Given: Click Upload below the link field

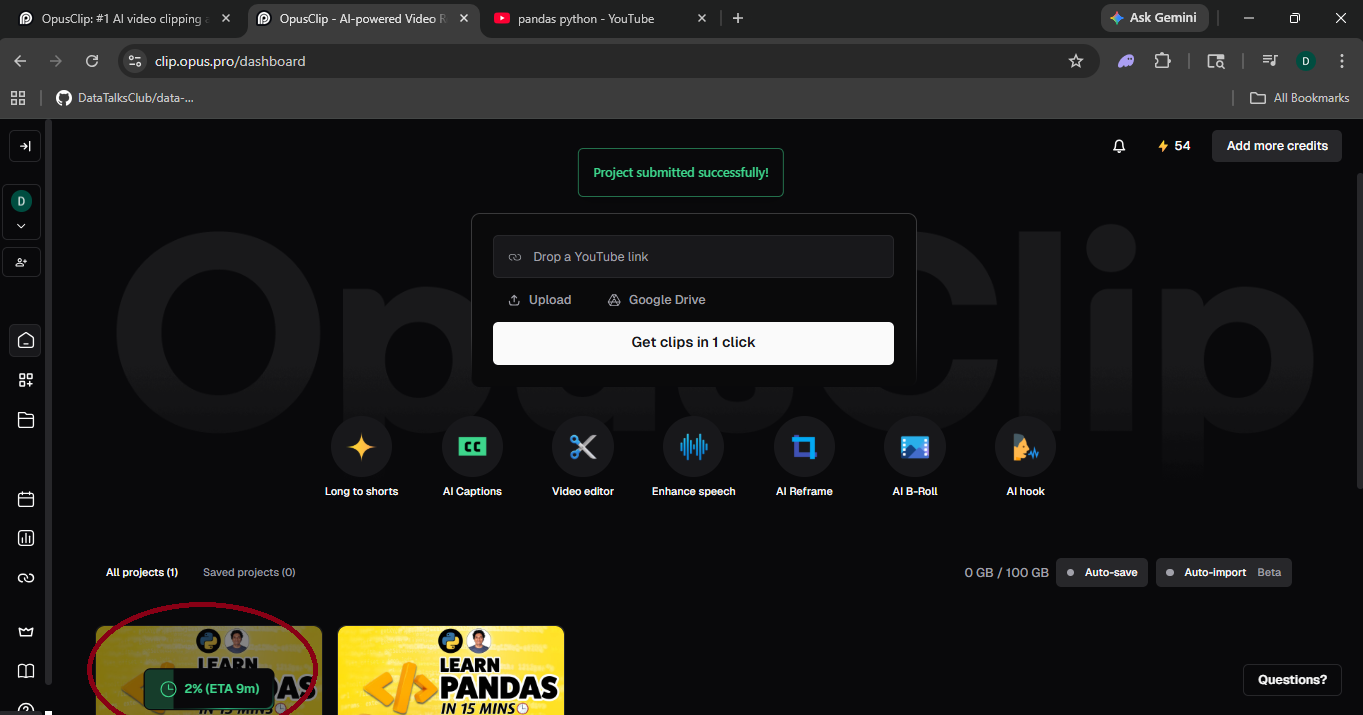Looking at the screenshot, I should click(540, 300).
